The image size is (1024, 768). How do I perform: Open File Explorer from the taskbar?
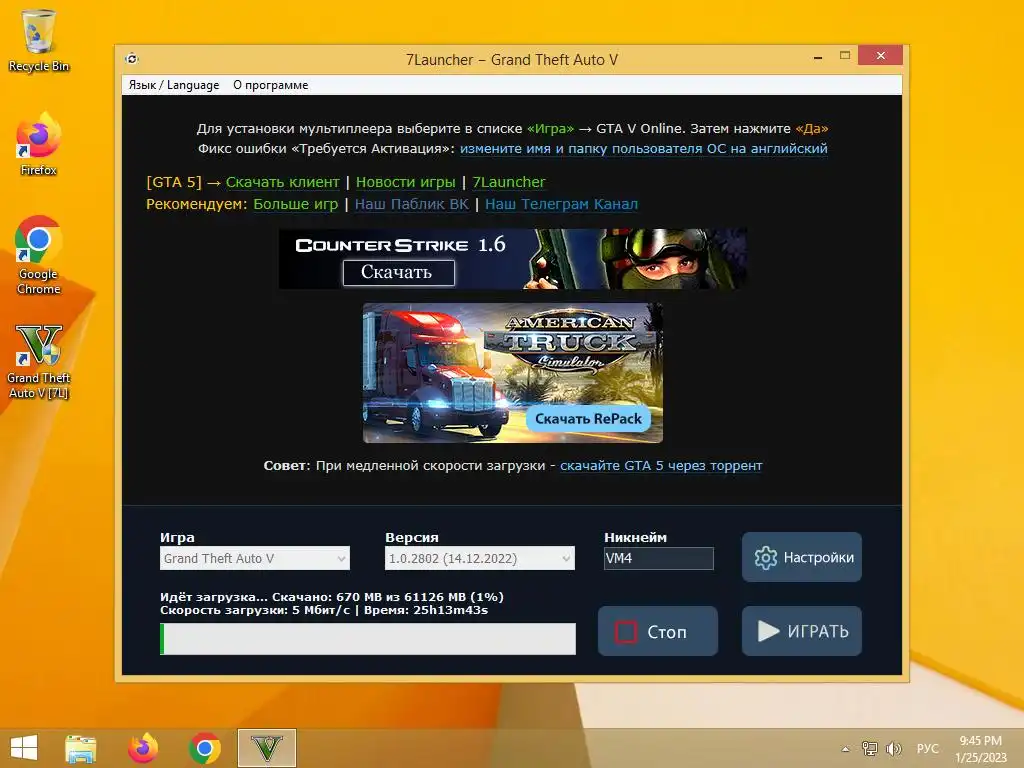(80, 748)
